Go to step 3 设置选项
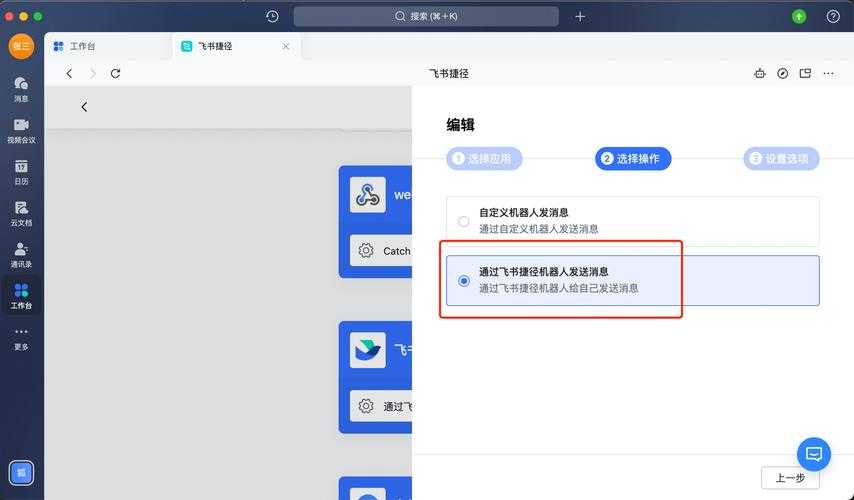 (x=782, y=158)
